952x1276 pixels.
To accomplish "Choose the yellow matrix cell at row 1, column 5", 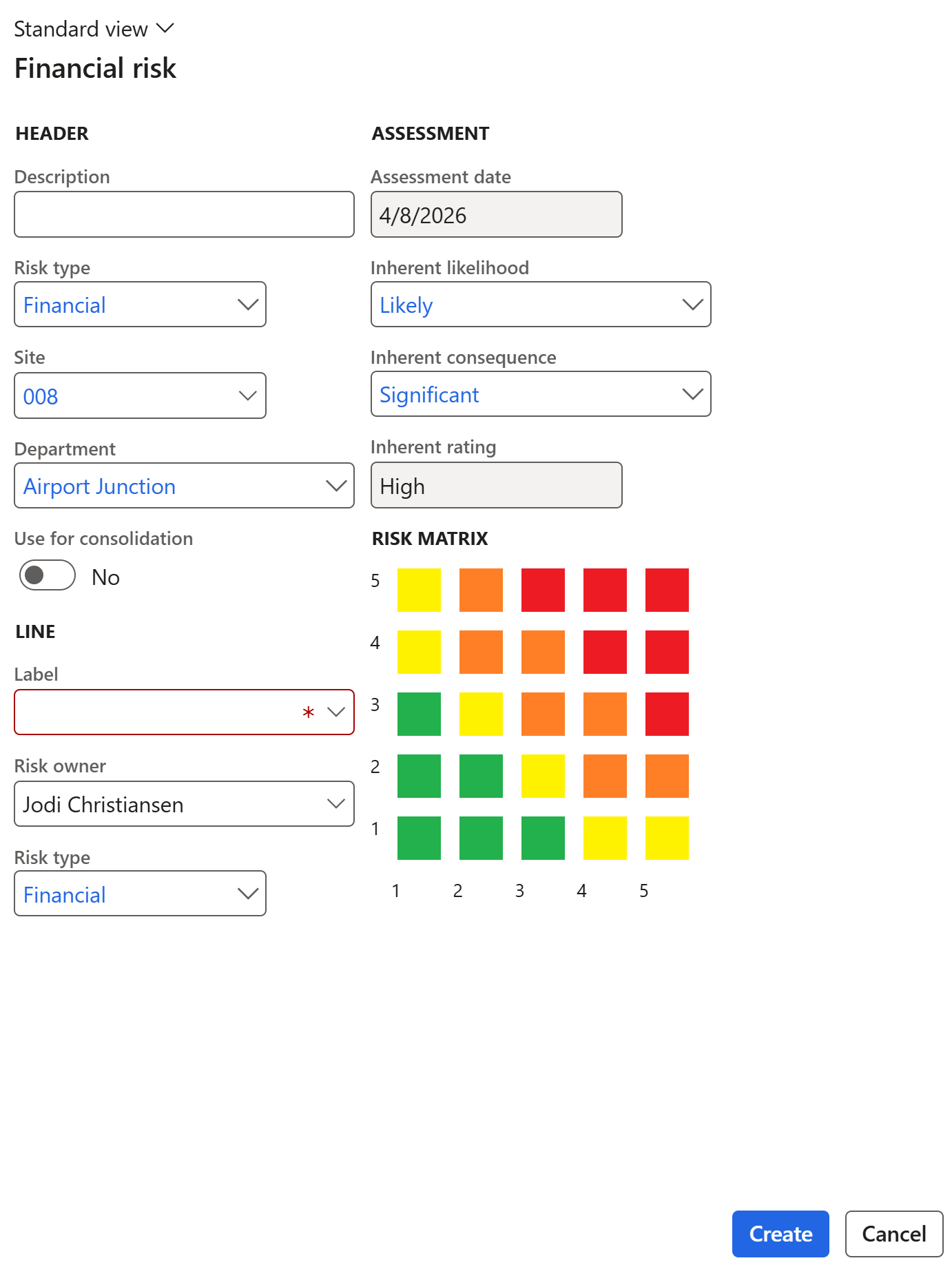I will point(667,838).
